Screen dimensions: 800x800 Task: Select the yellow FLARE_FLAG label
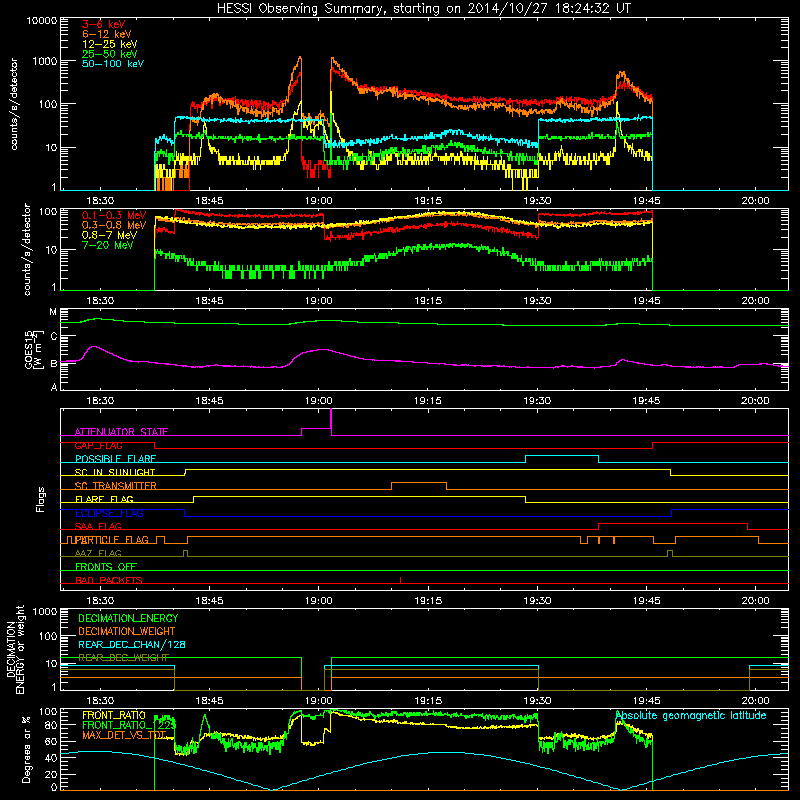click(104, 500)
